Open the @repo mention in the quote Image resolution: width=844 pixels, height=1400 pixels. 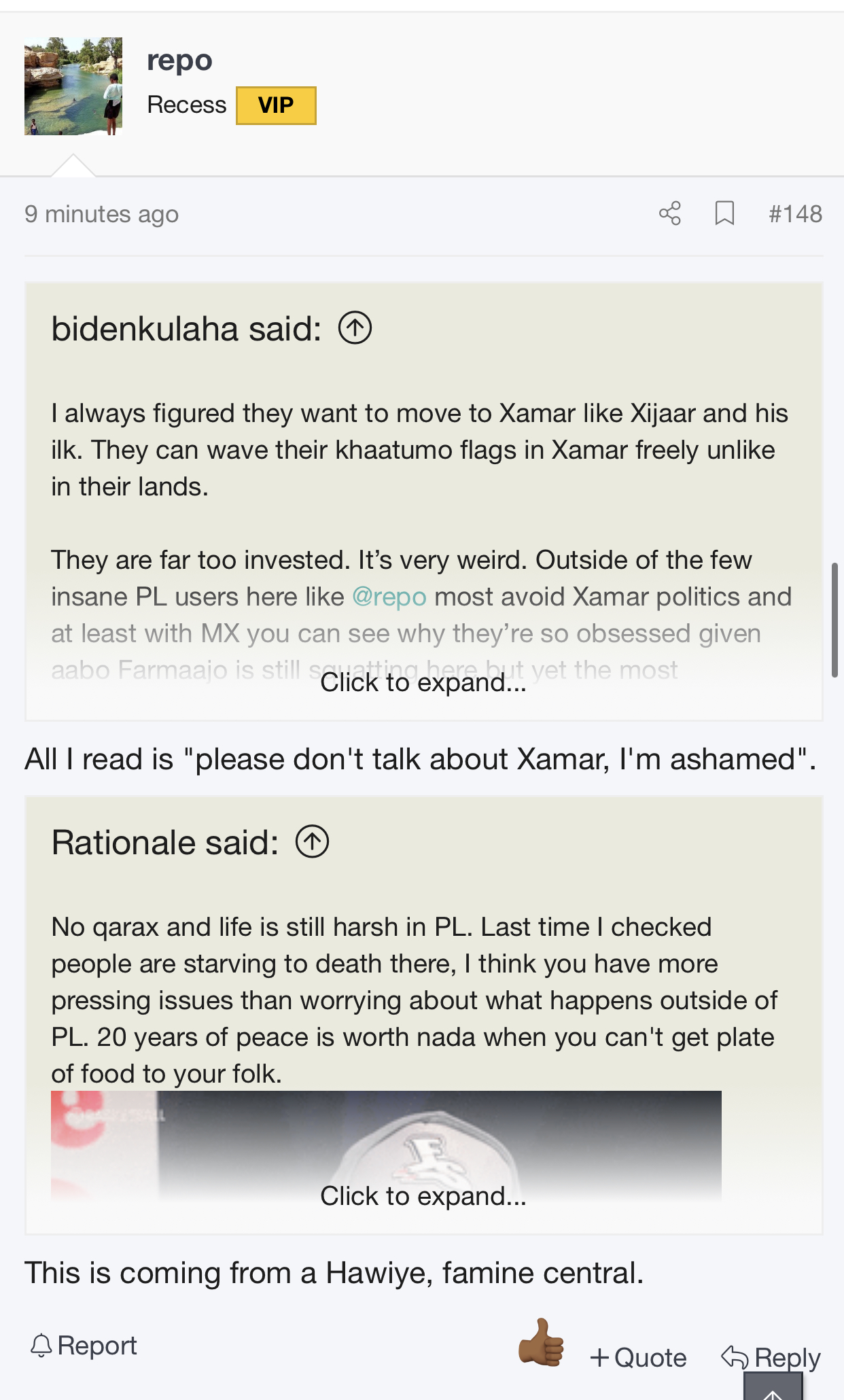click(389, 597)
